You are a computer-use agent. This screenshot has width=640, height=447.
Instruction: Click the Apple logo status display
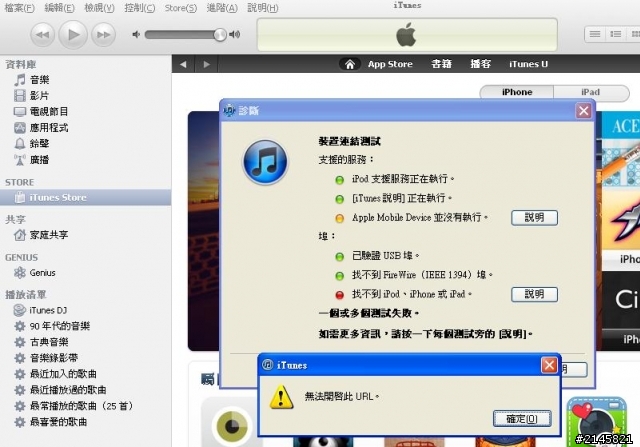click(x=407, y=35)
